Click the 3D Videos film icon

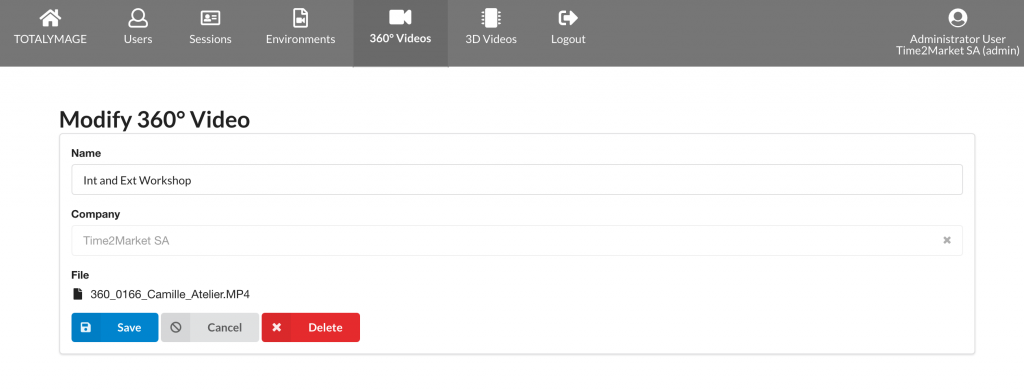point(490,18)
